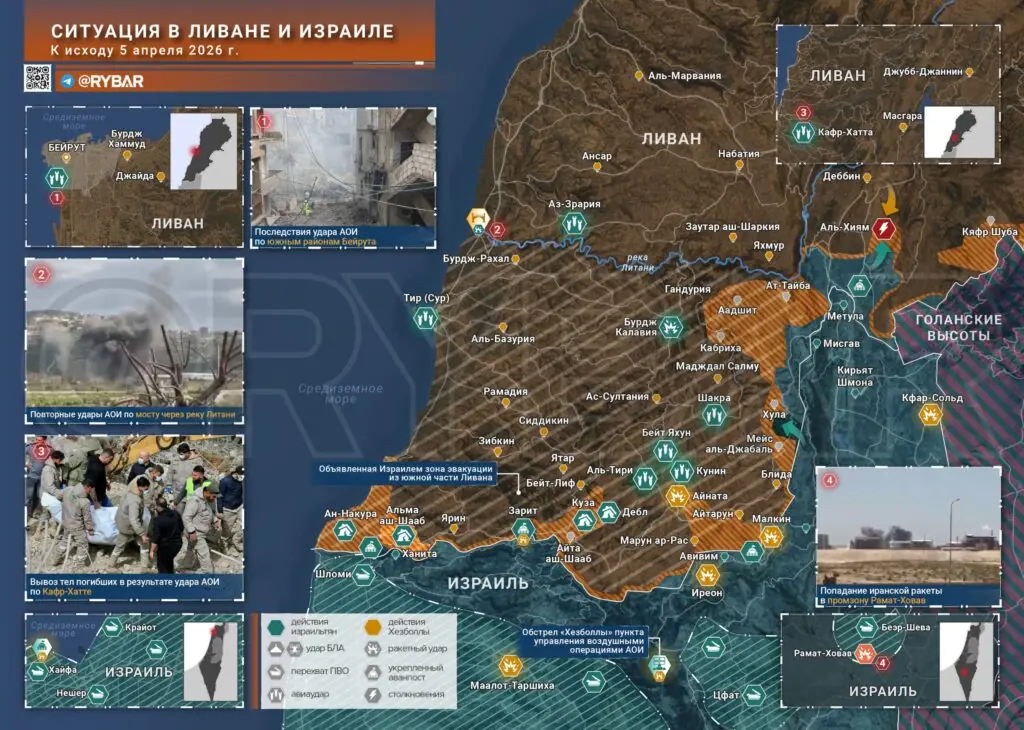Image resolution: width=1024 pixels, height=730 pixels.
Task: Click the Telegram logo next to @RYBAR
Action: point(67,80)
